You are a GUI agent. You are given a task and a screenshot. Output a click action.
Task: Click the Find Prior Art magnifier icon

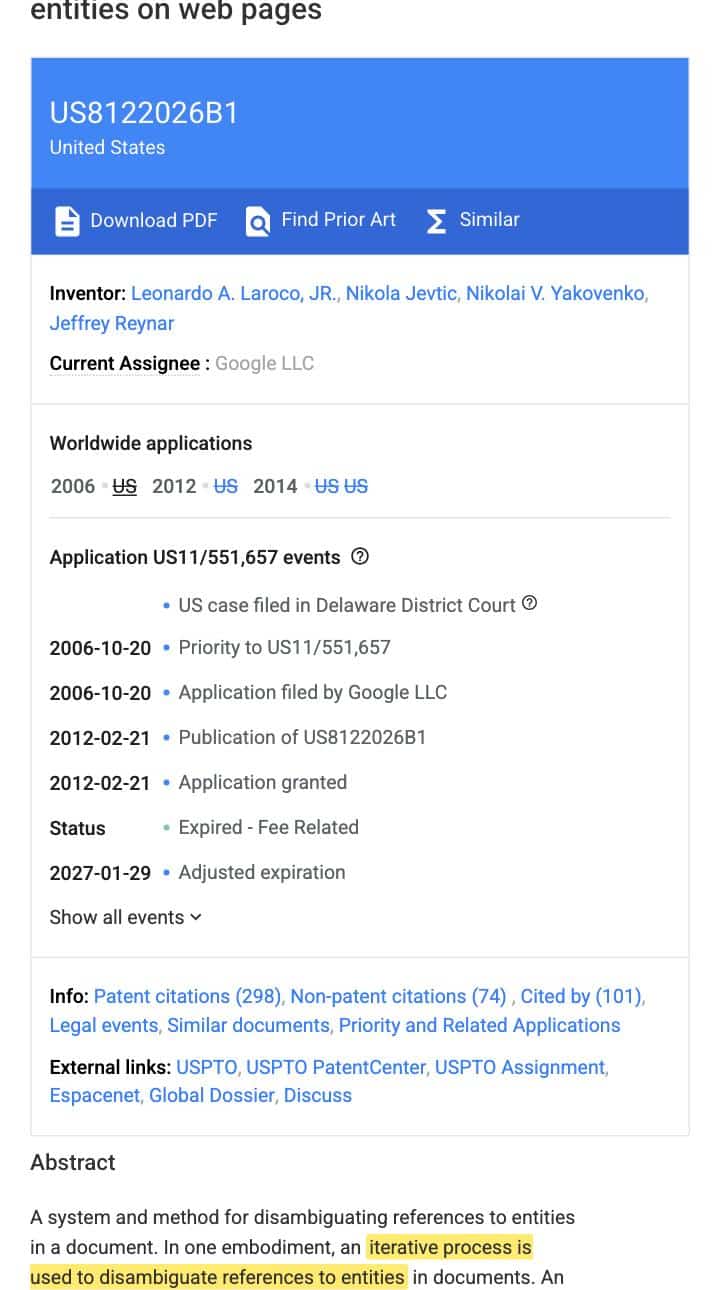(258, 221)
